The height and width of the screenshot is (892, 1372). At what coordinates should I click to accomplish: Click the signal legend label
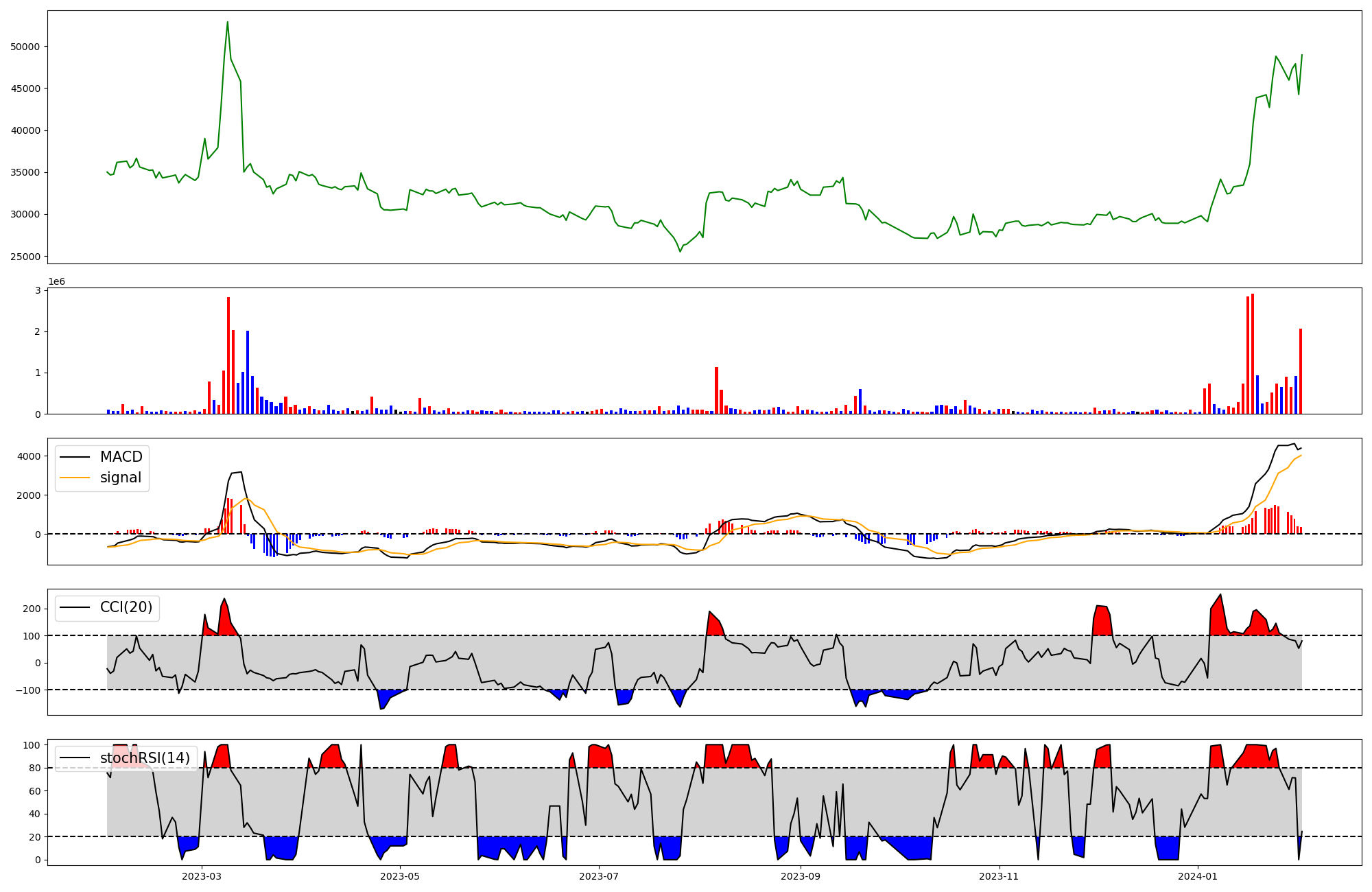[121, 478]
